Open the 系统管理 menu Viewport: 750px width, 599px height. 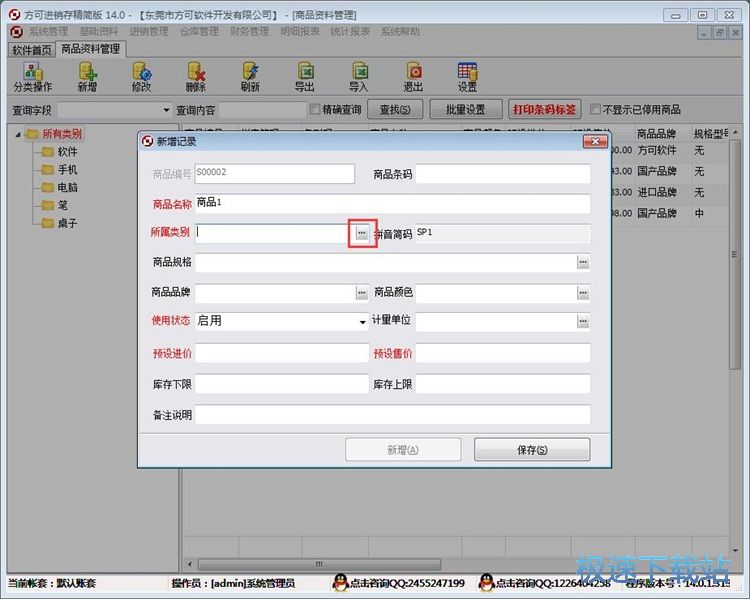[x=49, y=32]
